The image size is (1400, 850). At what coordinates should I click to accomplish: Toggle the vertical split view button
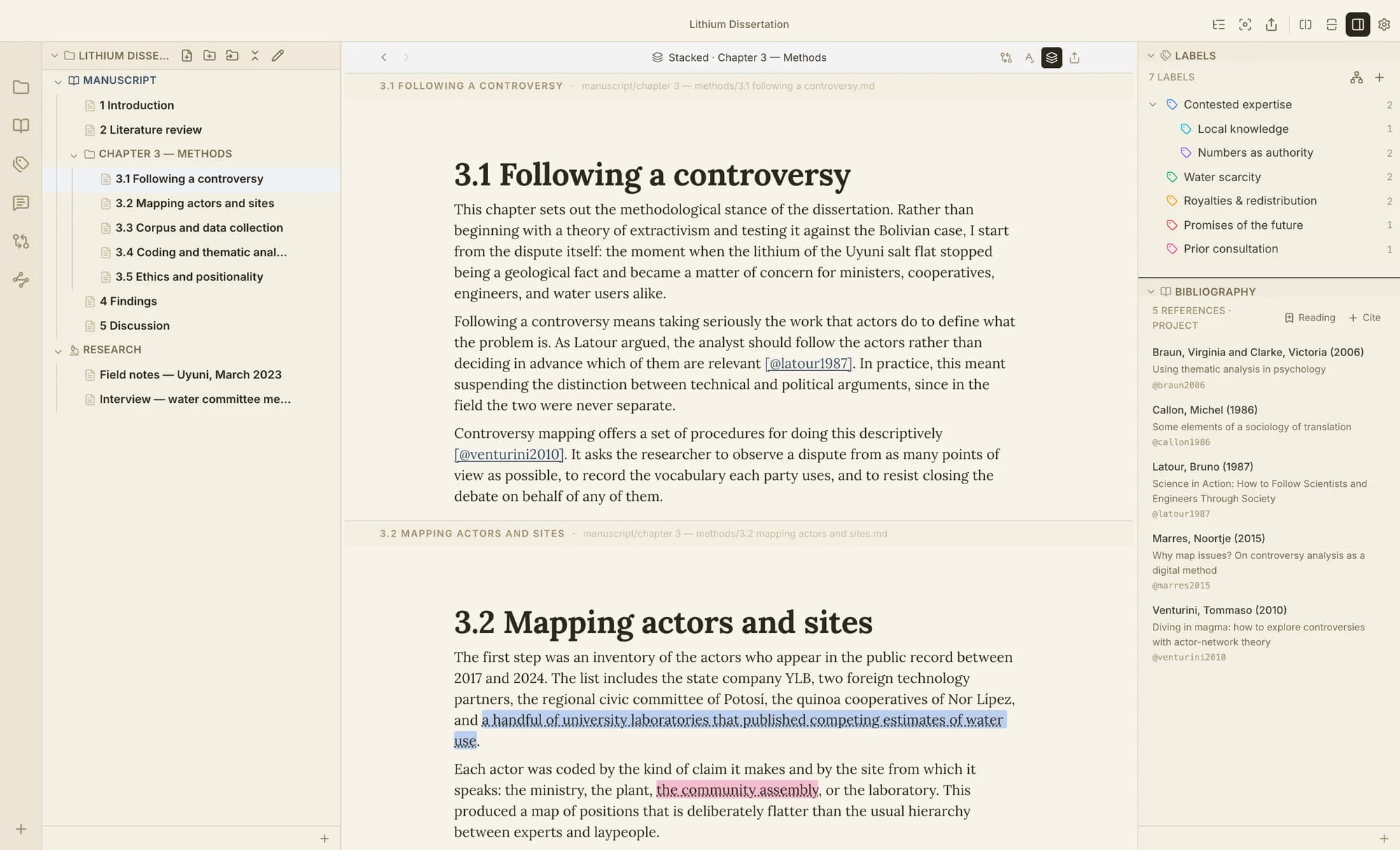1305,24
